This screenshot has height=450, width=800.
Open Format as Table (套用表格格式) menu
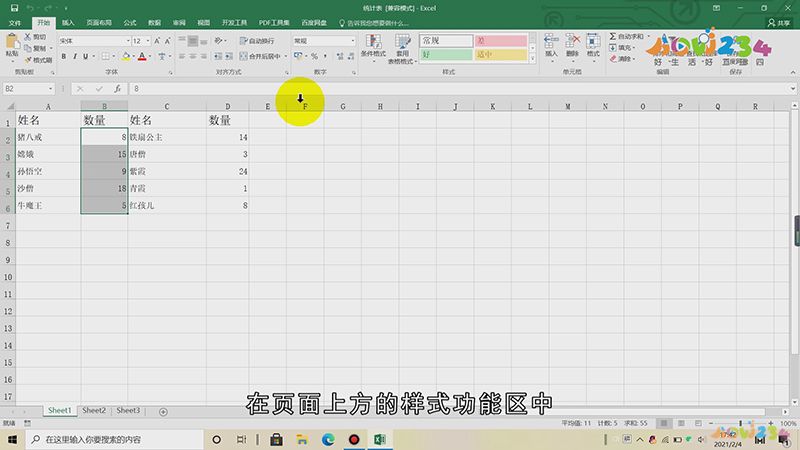(x=403, y=49)
